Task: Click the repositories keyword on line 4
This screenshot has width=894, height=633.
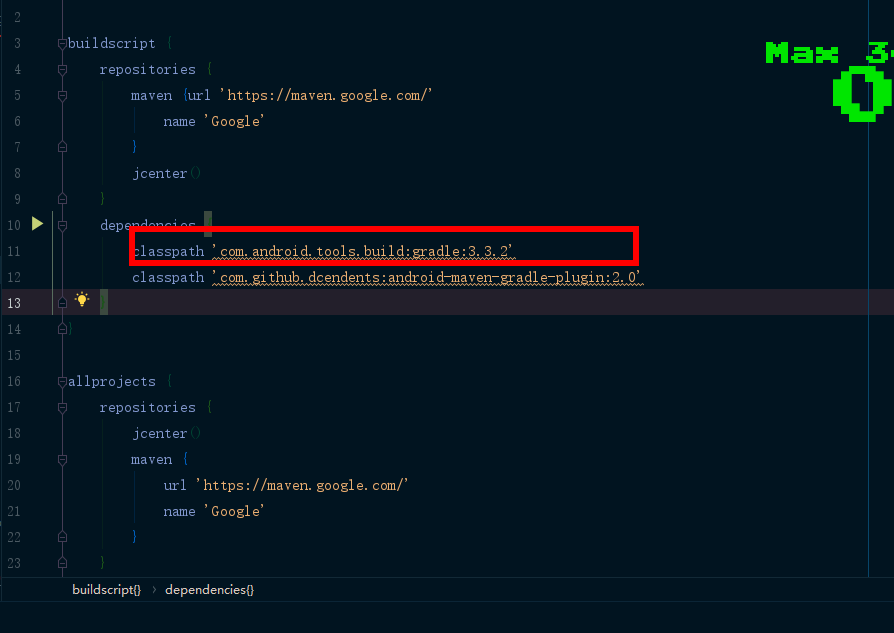Action: (x=148, y=70)
